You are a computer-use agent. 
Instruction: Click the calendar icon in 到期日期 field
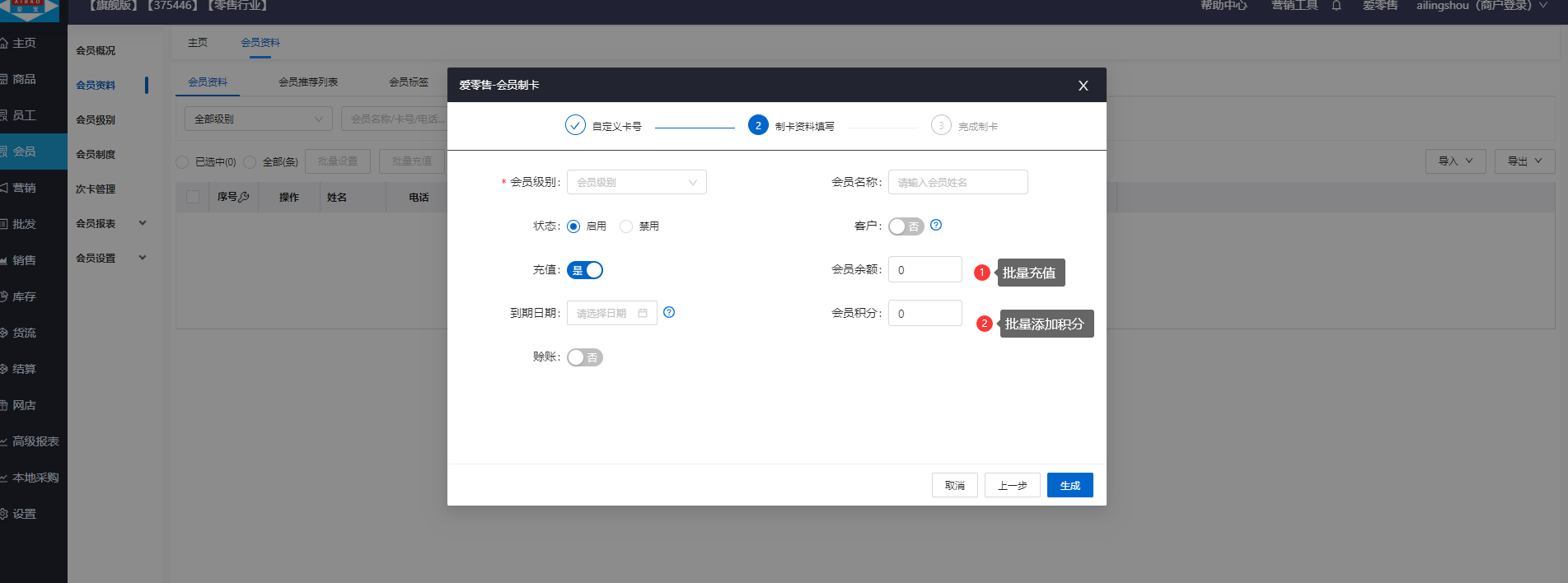tap(643, 313)
